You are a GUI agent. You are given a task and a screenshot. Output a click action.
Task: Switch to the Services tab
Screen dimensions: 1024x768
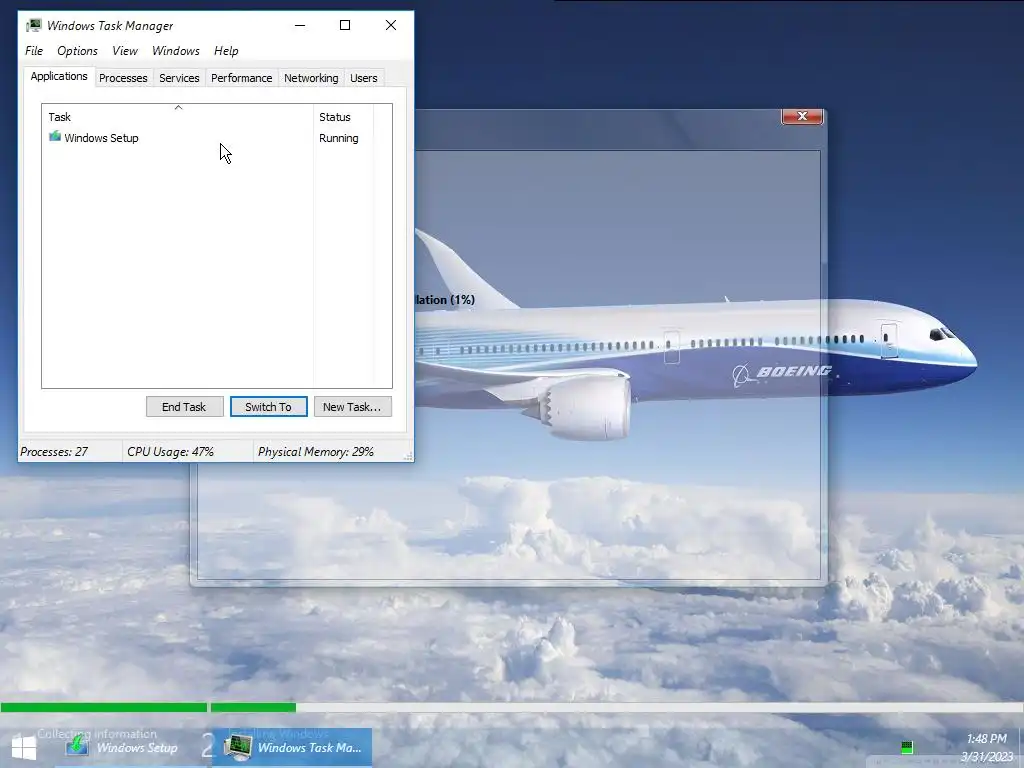point(179,78)
